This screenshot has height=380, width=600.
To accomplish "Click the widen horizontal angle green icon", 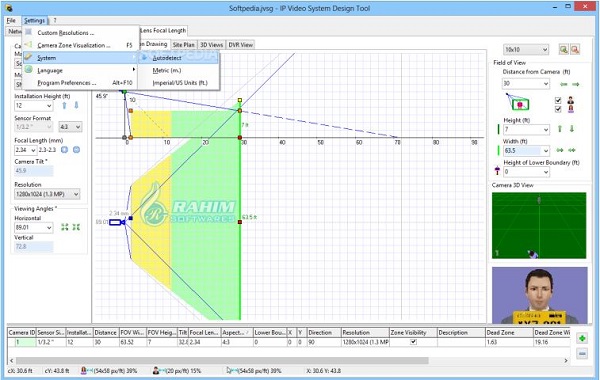I will 65,227.
